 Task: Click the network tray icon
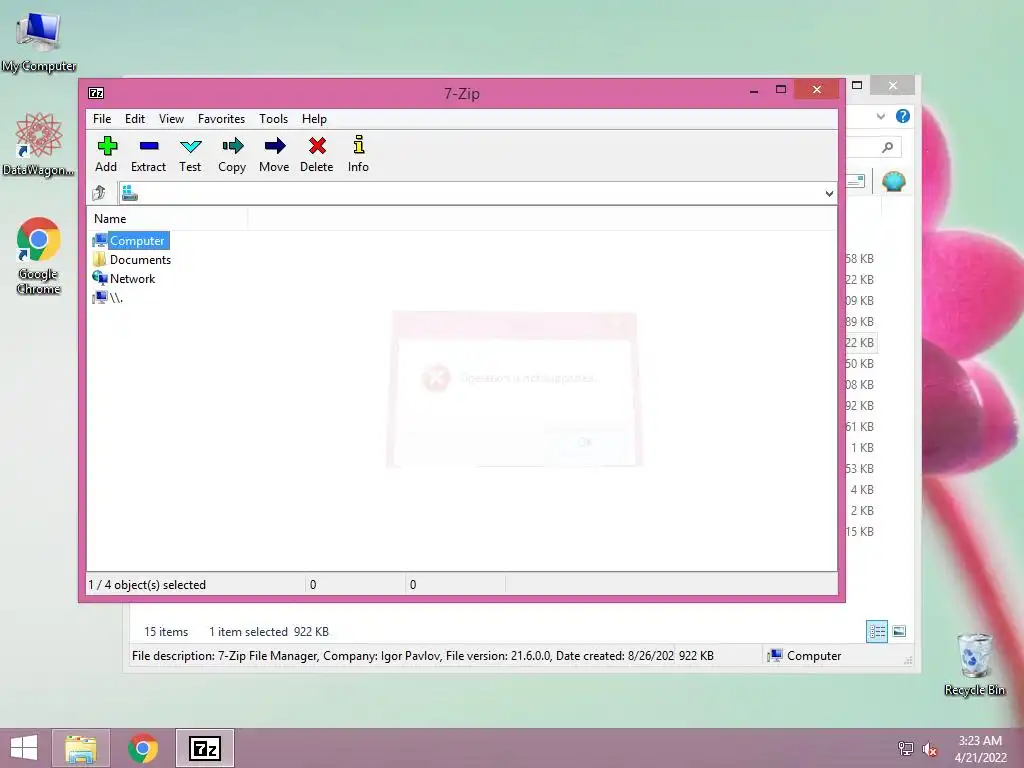tap(905, 748)
